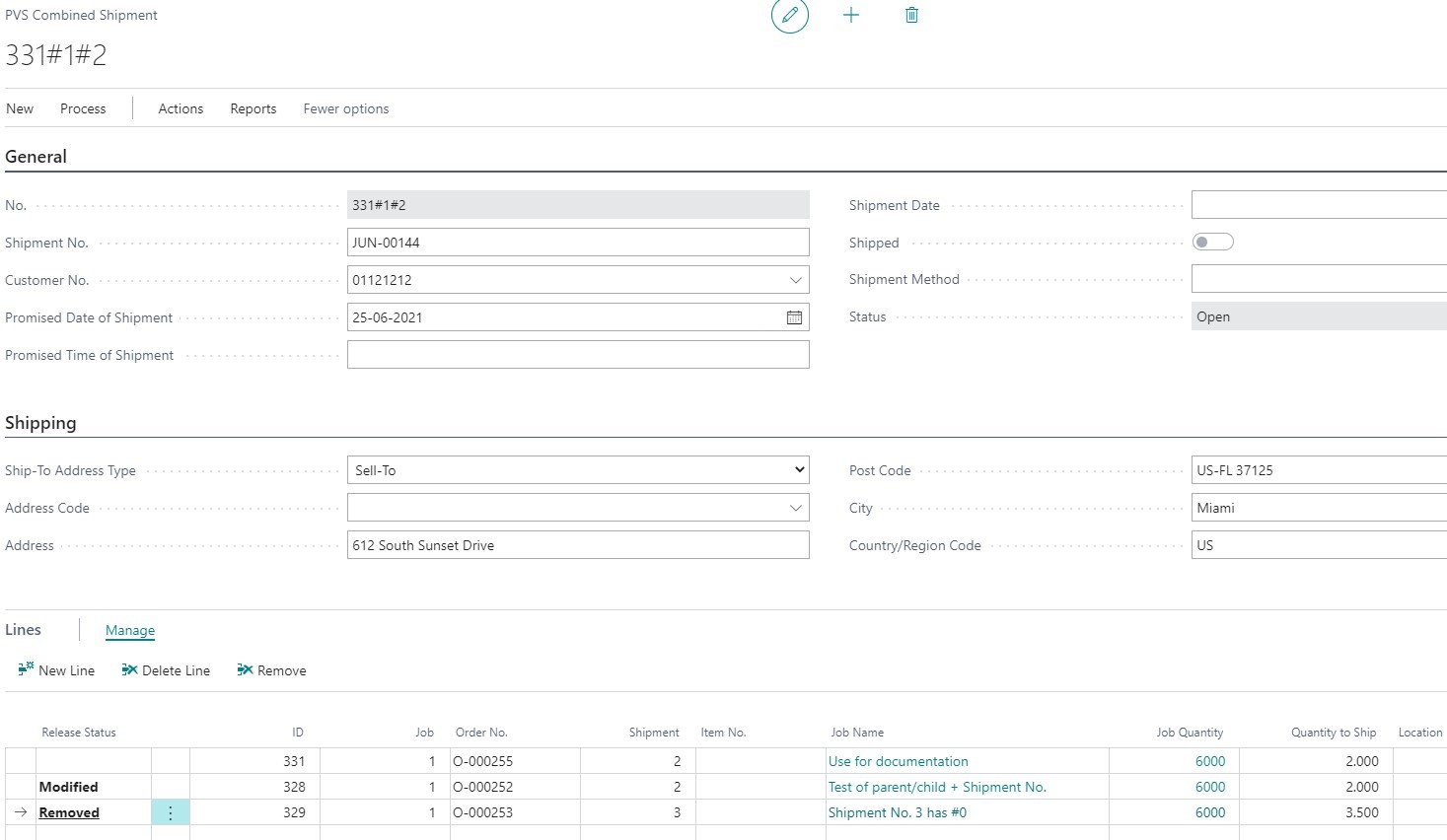This screenshot has height=840, width=1447.
Task: Collapse the Shipping section header
Action: click(40, 423)
